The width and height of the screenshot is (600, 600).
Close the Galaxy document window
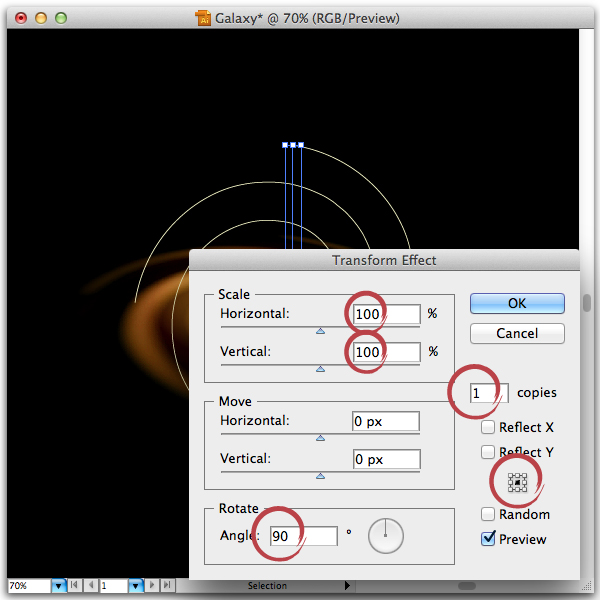(21, 18)
